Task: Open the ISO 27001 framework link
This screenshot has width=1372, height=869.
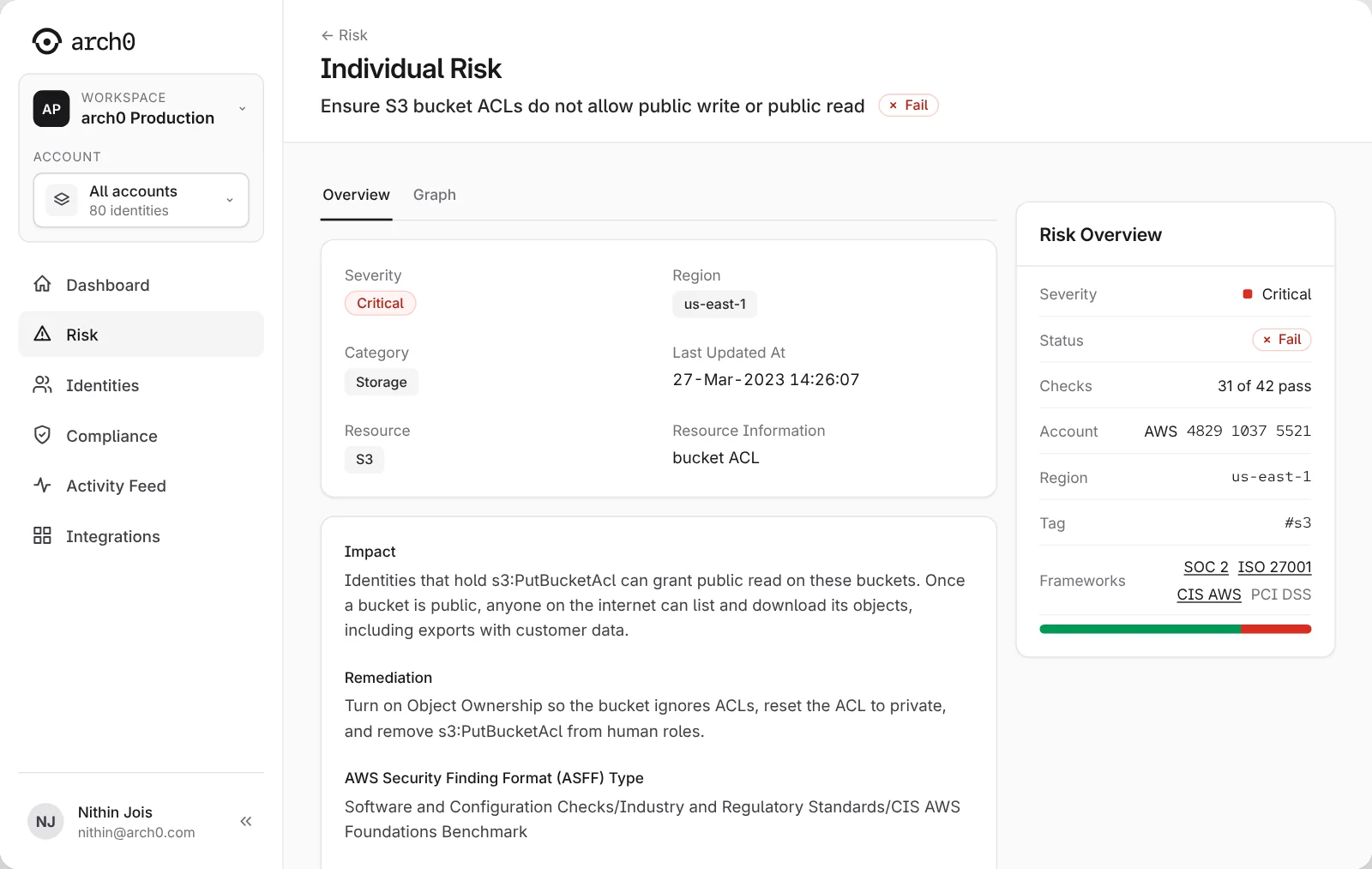Action: 1274,567
